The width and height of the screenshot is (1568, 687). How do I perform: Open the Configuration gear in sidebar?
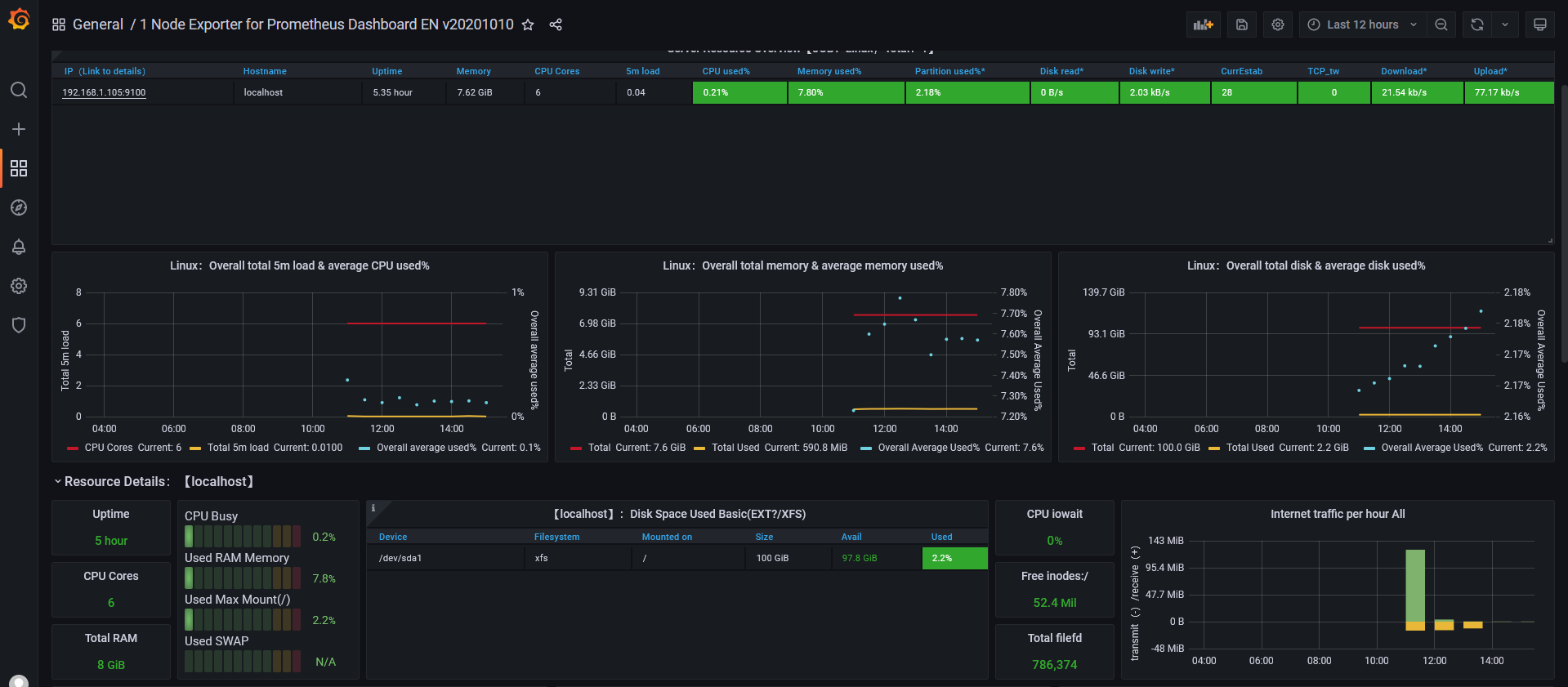[x=19, y=286]
